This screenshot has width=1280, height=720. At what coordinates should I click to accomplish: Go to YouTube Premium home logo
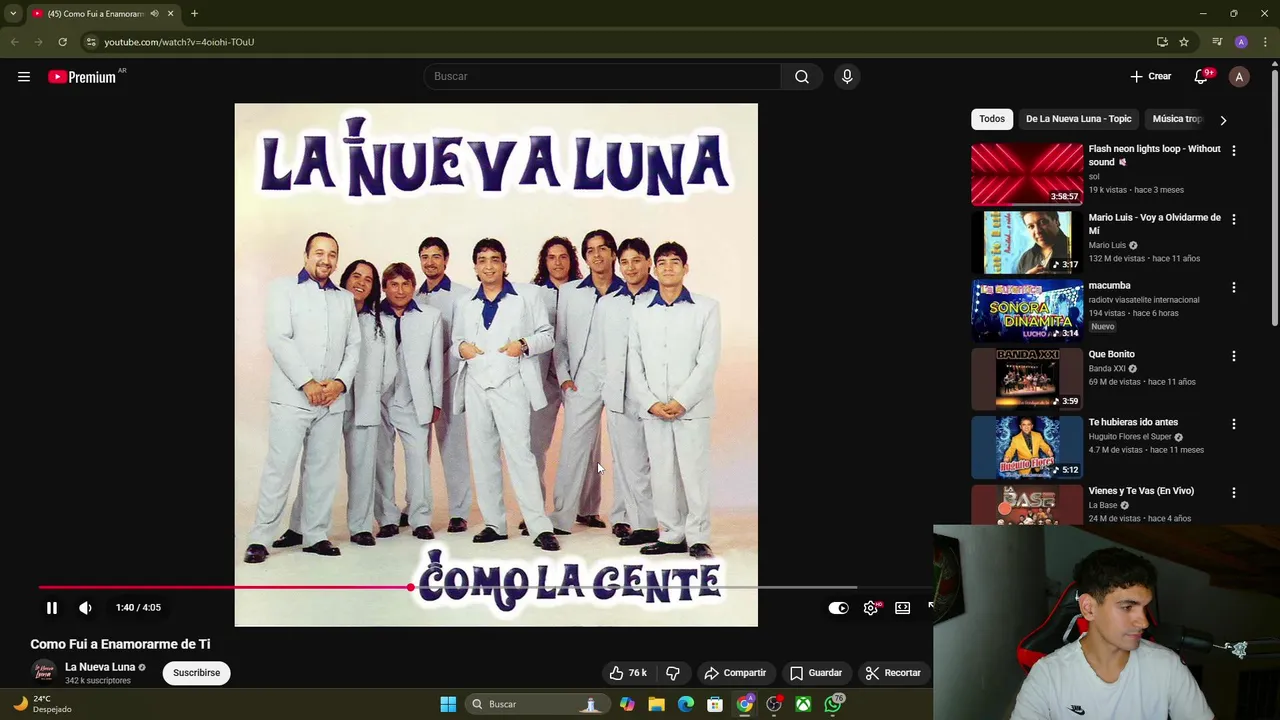[82, 77]
